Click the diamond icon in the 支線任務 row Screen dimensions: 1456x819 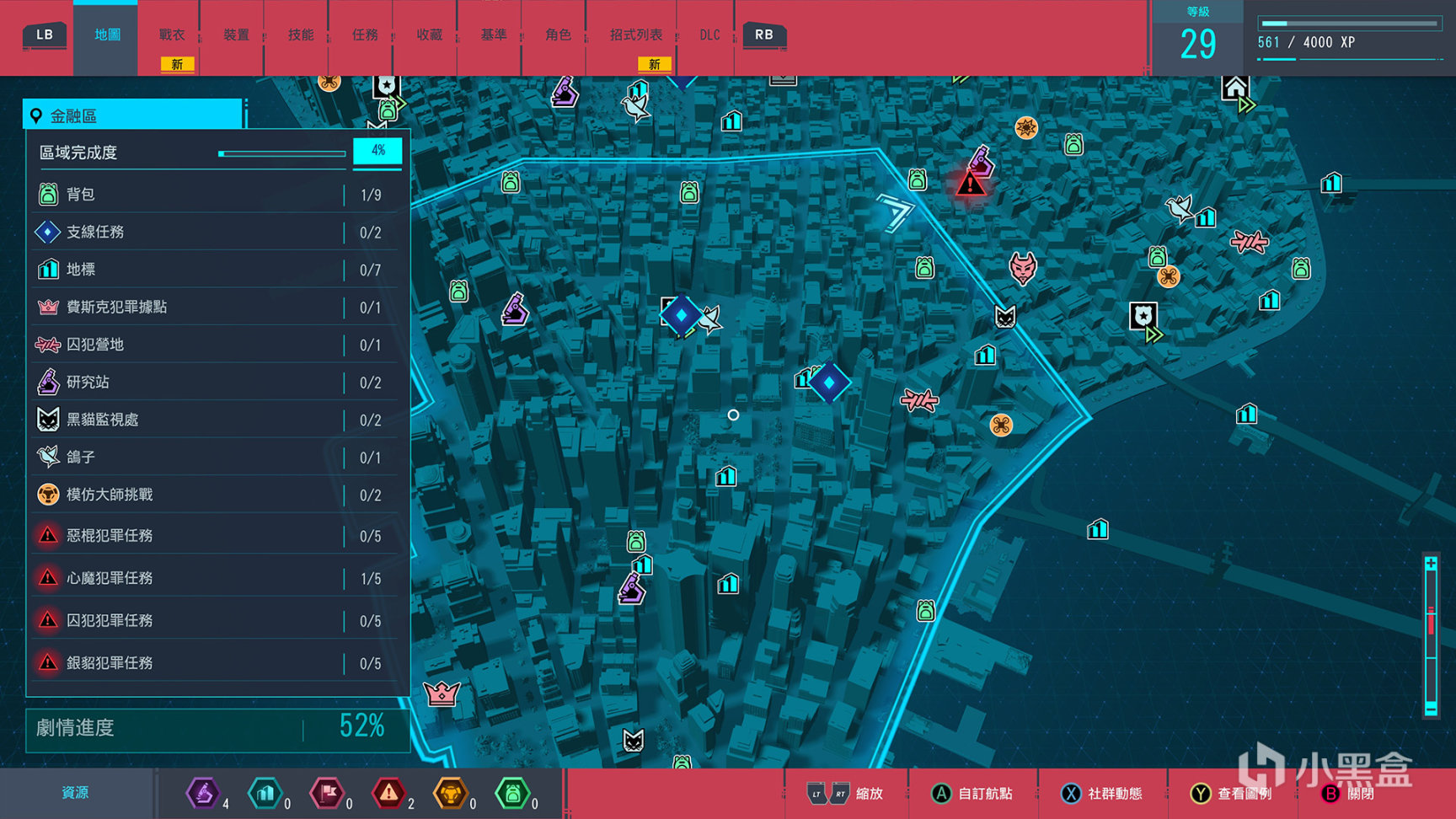coord(48,232)
